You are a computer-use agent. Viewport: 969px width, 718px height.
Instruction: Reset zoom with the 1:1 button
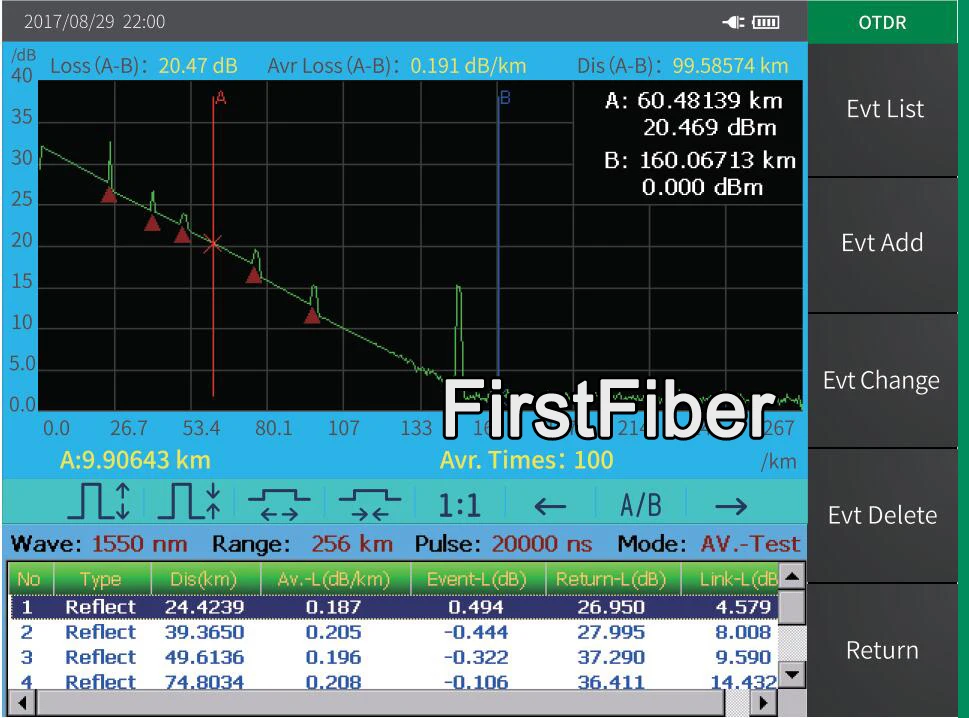point(459,505)
